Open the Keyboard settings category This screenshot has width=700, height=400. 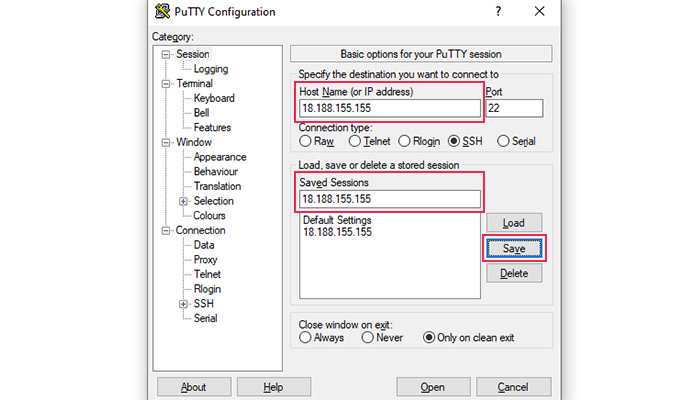click(x=214, y=98)
